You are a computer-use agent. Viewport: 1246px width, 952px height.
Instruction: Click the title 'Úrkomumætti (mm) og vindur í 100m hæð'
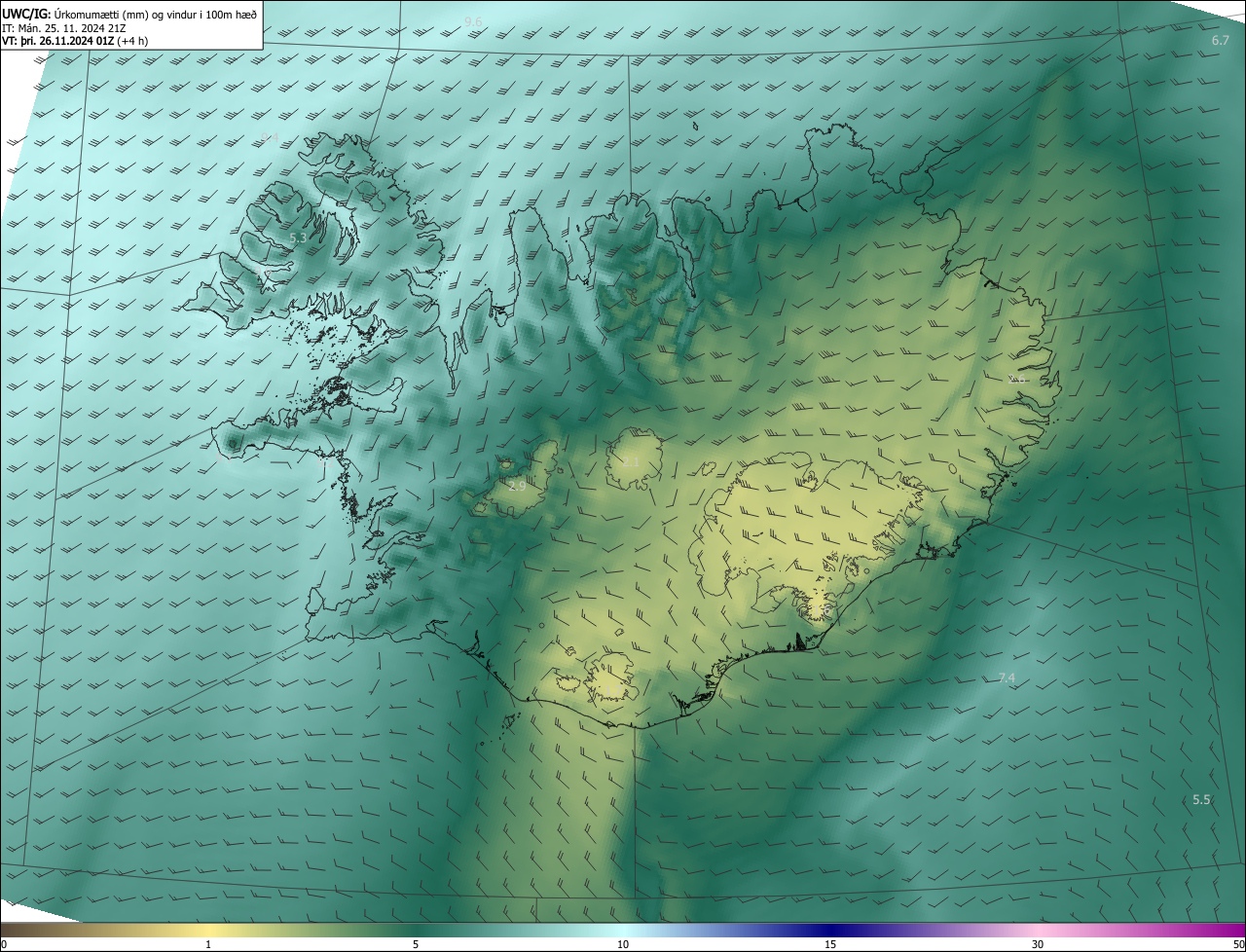156,15
